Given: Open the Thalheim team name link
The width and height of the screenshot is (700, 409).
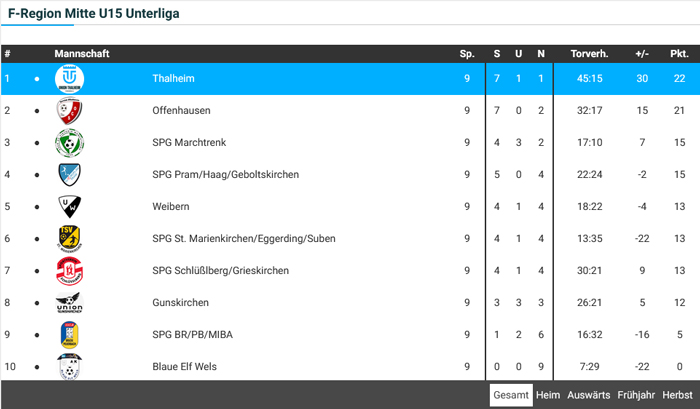Looking at the screenshot, I should click(x=172, y=78).
